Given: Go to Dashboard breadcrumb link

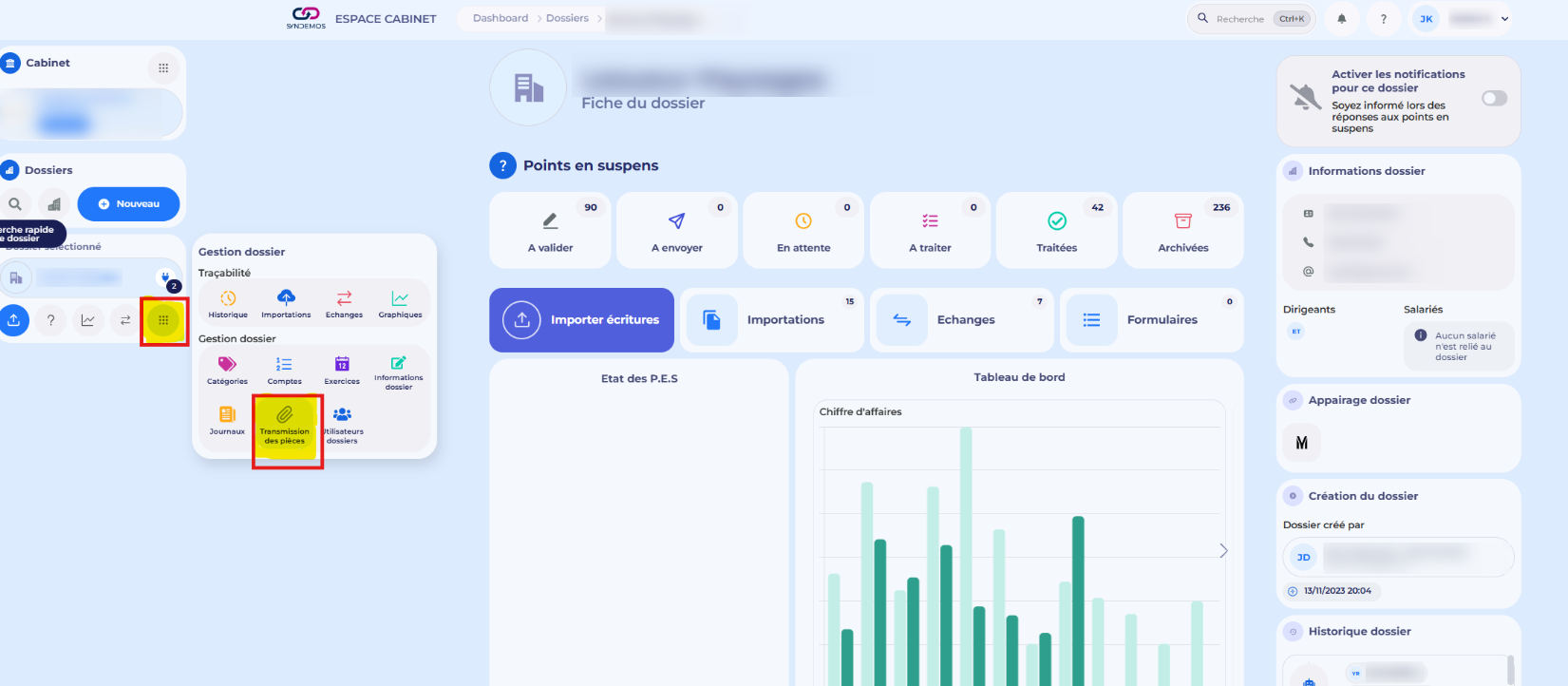Looking at the screenshot, I should (x=501, y=18).
